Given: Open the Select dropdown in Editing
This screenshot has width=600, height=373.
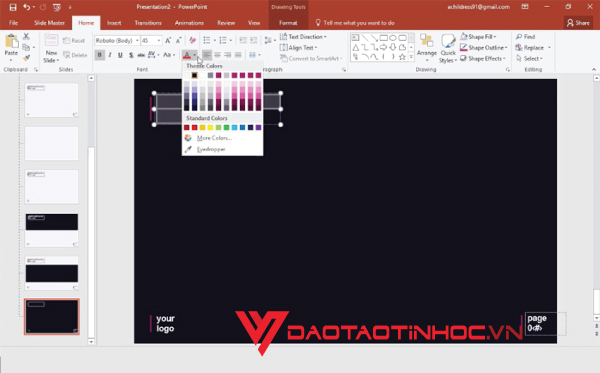Looking at the screenshot, I should tap(529, 59).
